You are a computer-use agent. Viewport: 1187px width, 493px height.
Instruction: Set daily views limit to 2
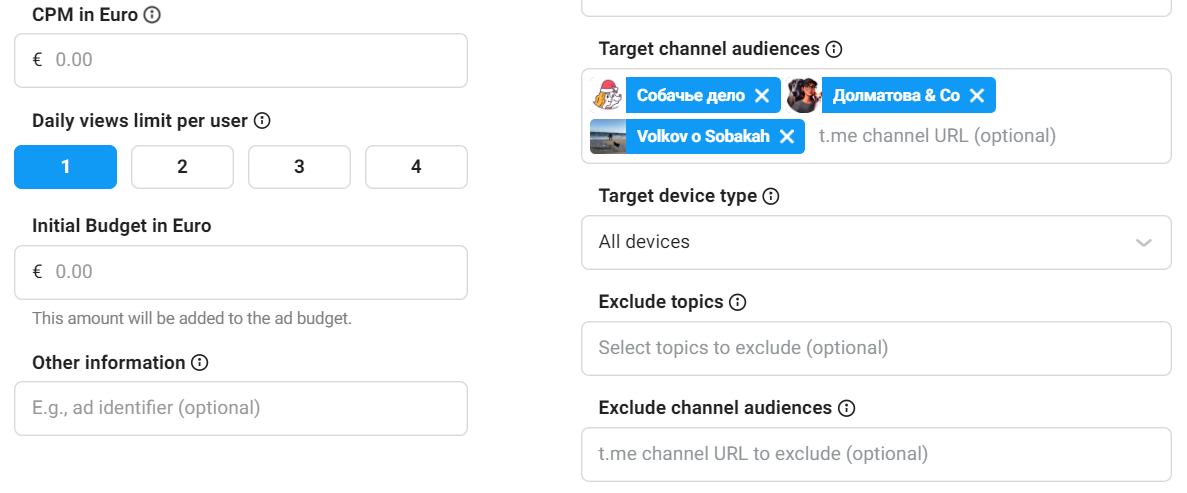click(x=182, y=167)
